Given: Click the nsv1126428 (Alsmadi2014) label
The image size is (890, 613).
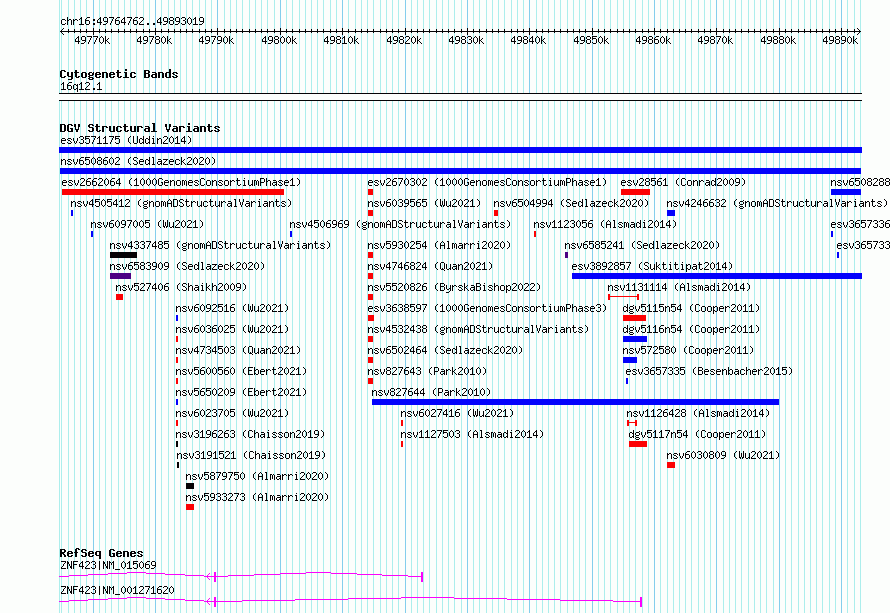Looking at the screenshot, I should pos(698,413).
